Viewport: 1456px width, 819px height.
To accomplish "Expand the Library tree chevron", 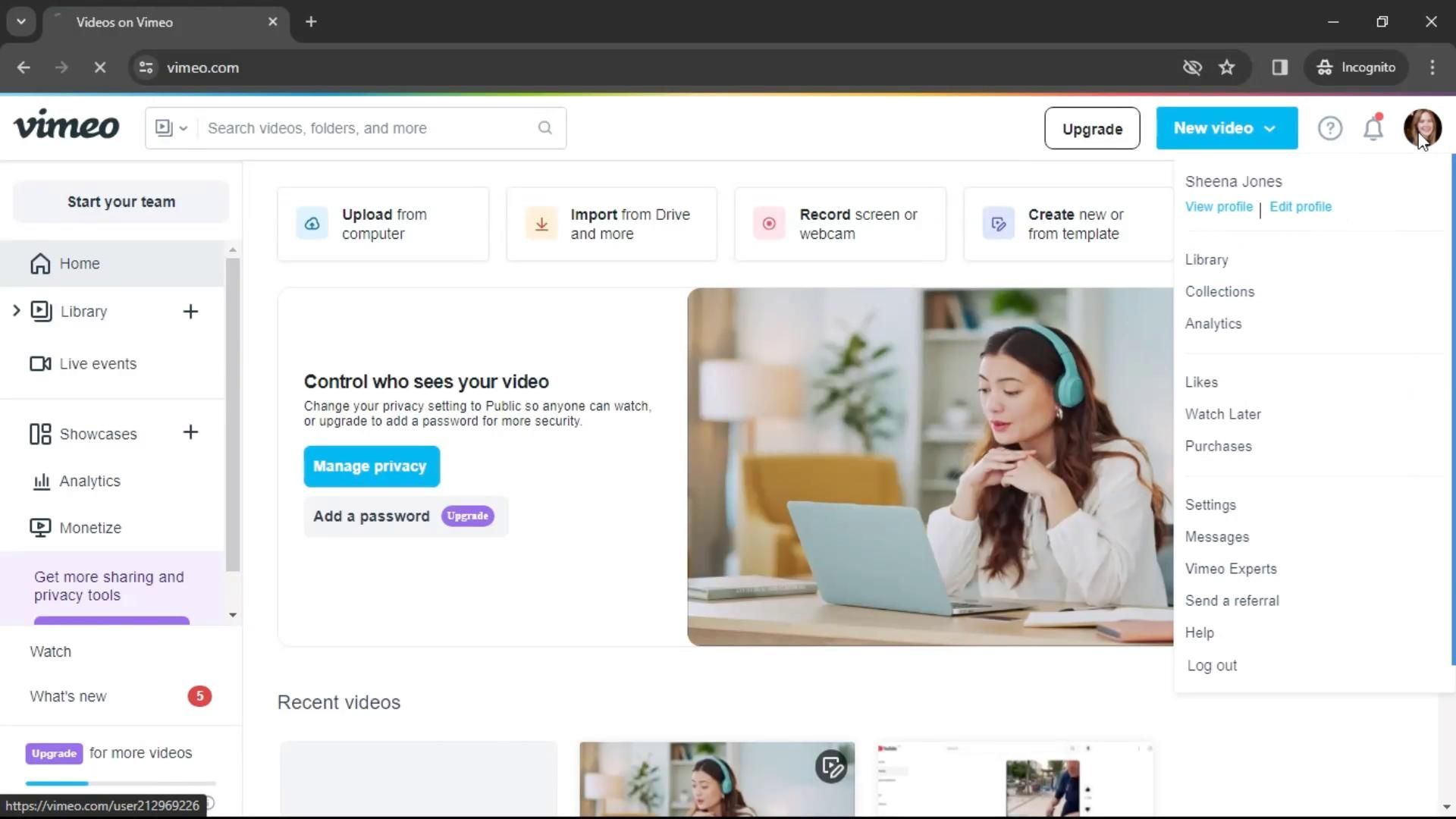I will point(16,311).
